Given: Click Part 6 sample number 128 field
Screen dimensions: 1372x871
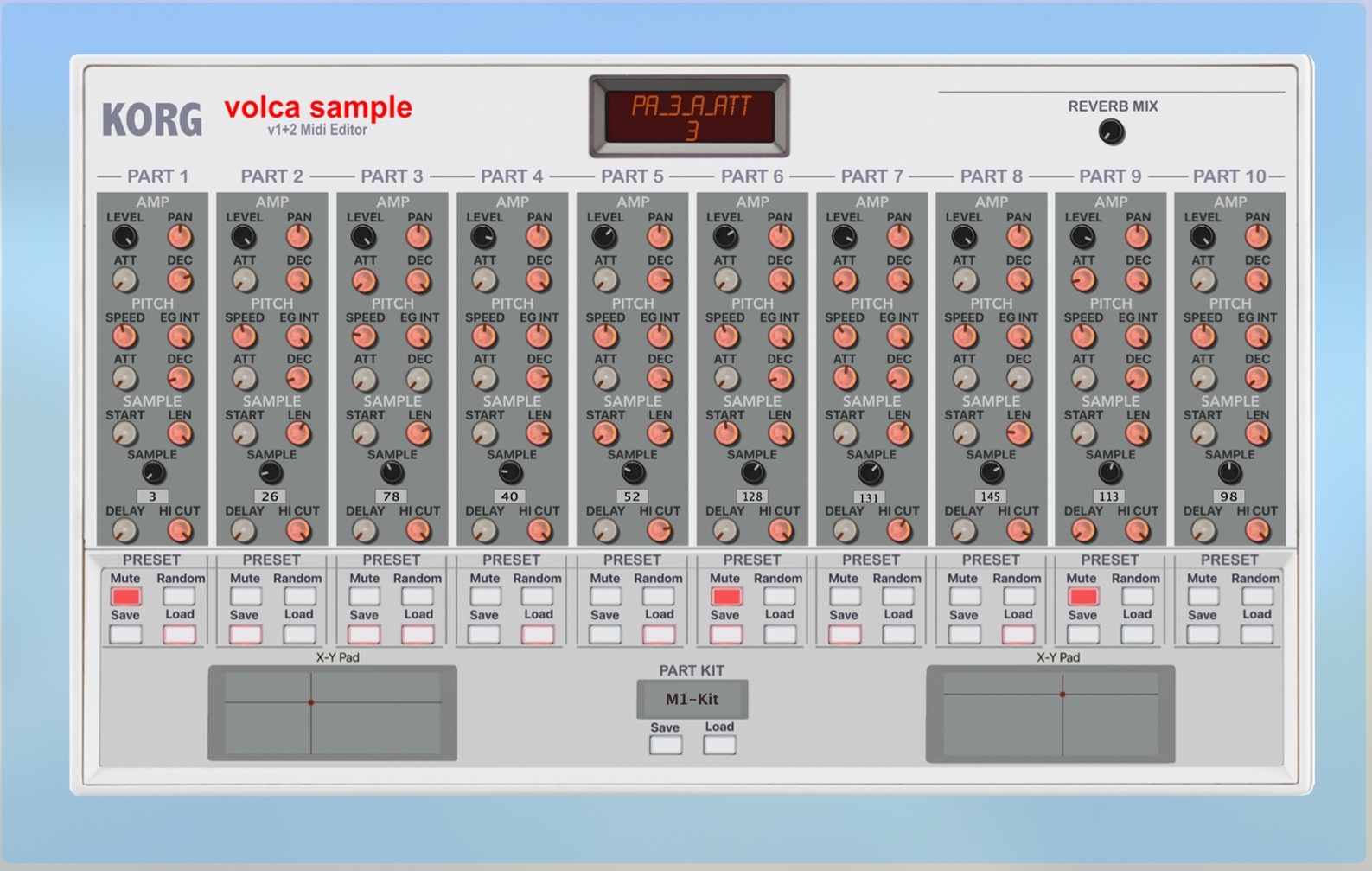Looking at the screenshot, I should 752,496.
